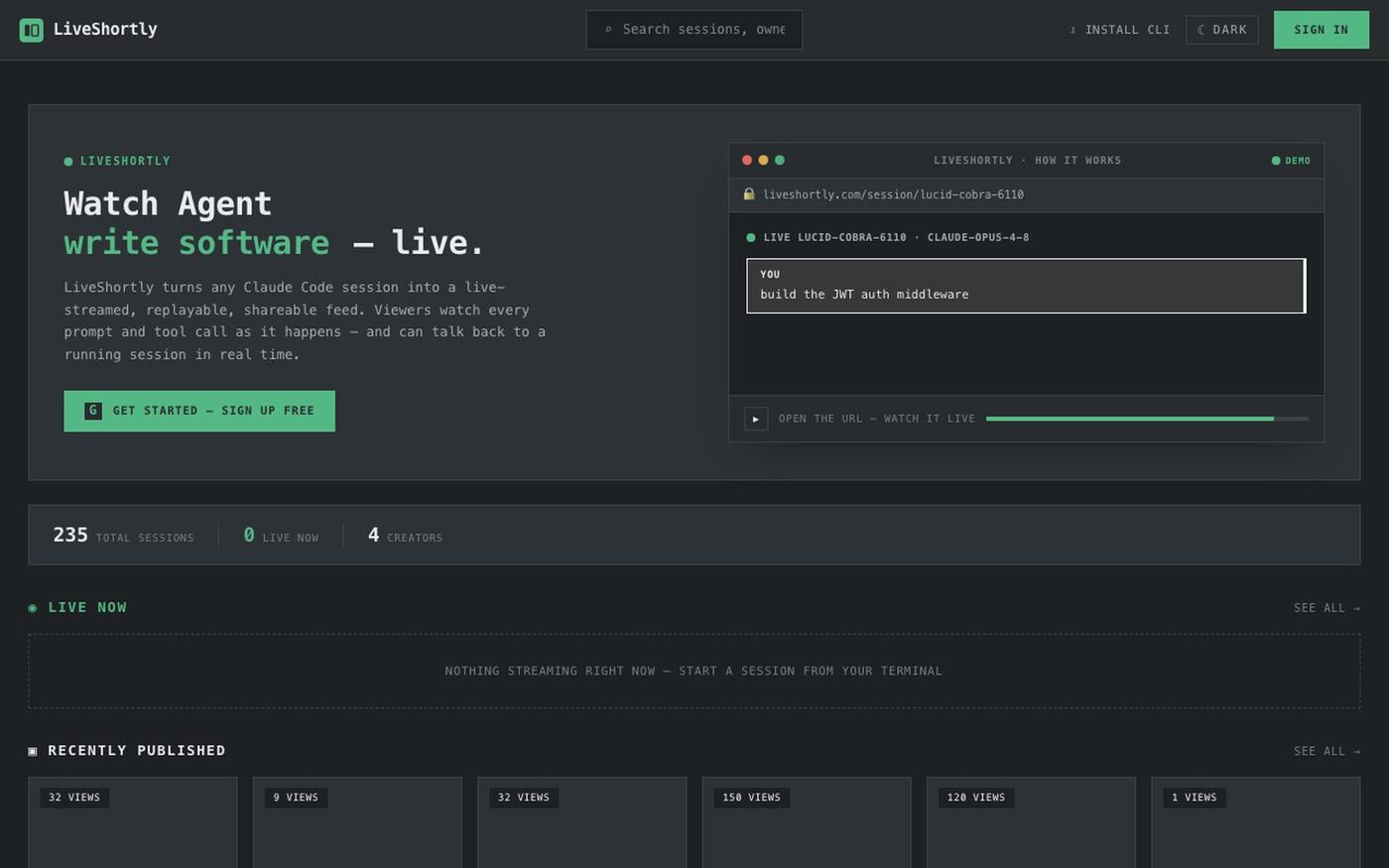Viewport: 1389px width, 868px height.
Task: Click the 'LiveShortly · How it works' title
Action: click(x=1027, y=160)
